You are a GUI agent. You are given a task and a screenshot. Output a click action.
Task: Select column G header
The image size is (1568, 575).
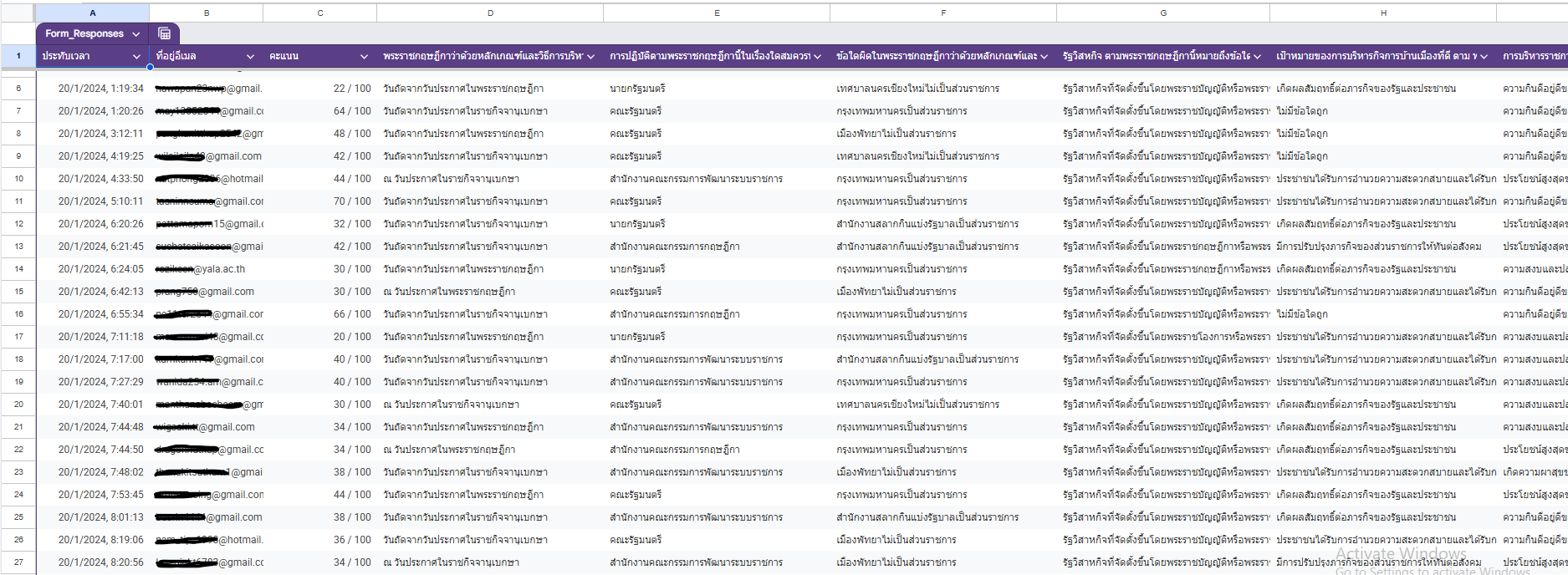click(1163, 13)
